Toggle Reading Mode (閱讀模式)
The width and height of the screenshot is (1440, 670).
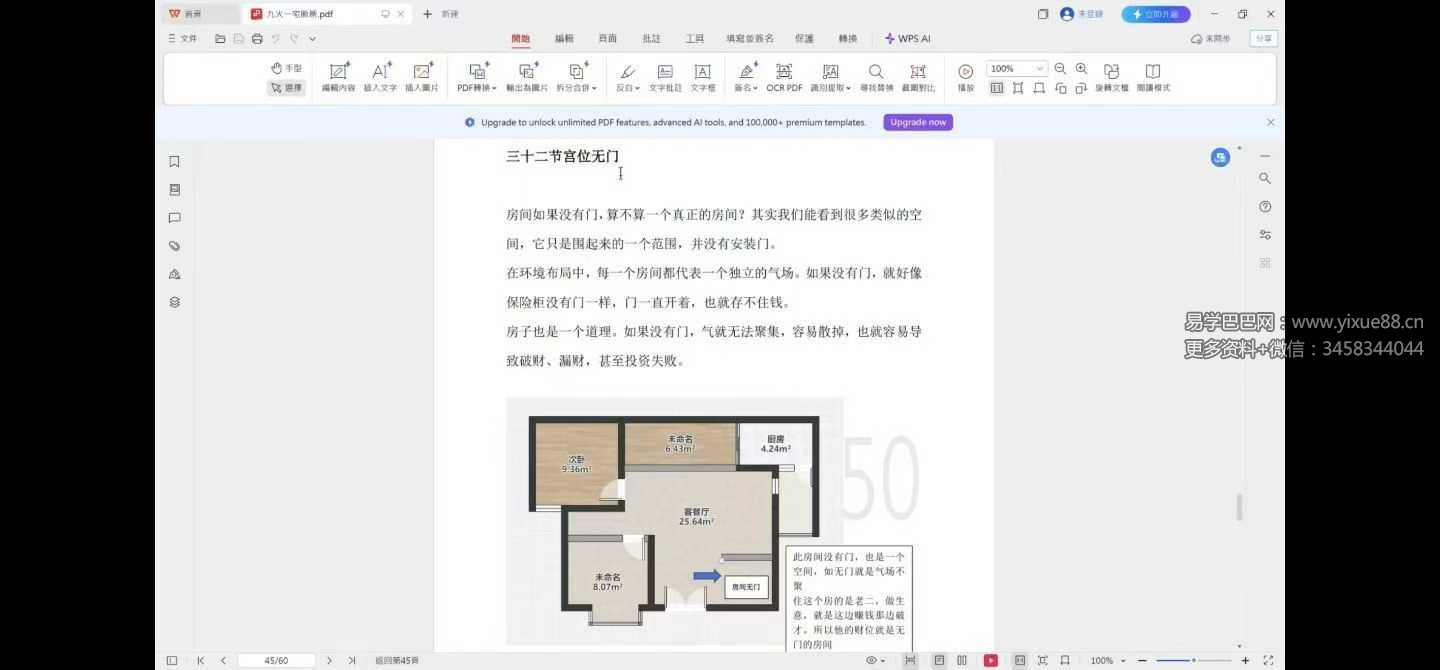pos(1152,76)
